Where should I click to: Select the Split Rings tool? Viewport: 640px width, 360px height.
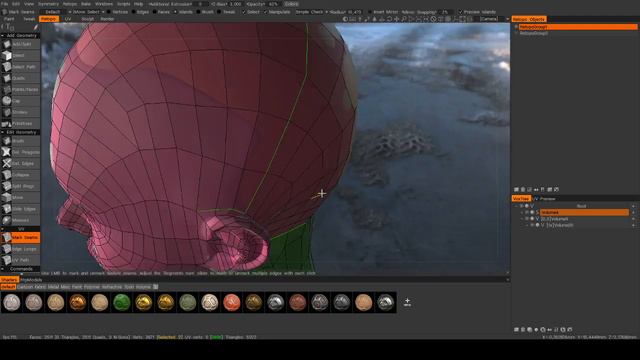(20, 186)
